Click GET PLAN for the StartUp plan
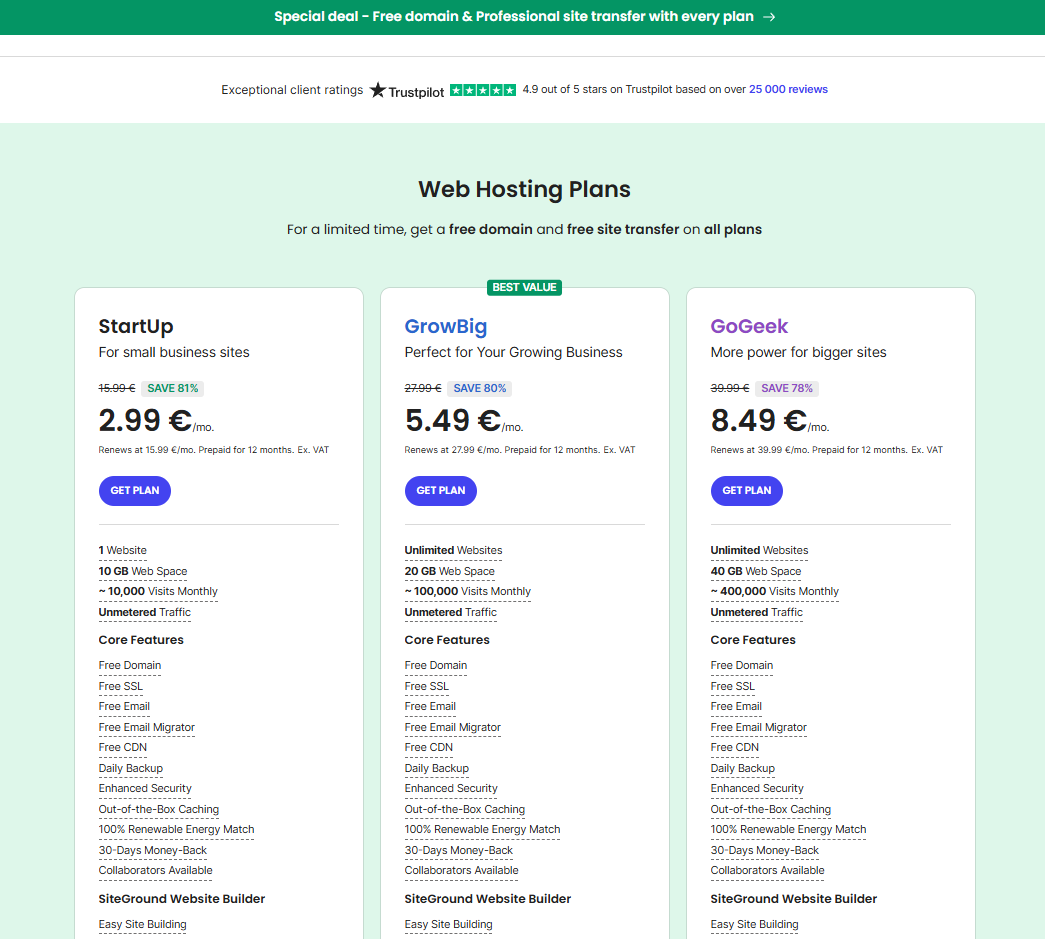This screenshot has height=939, width=1045. (134, 490)
